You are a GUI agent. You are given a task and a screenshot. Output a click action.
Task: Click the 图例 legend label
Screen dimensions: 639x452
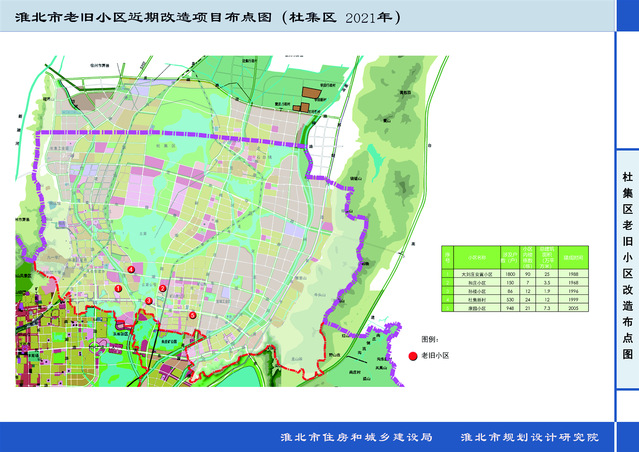point(430,340)
